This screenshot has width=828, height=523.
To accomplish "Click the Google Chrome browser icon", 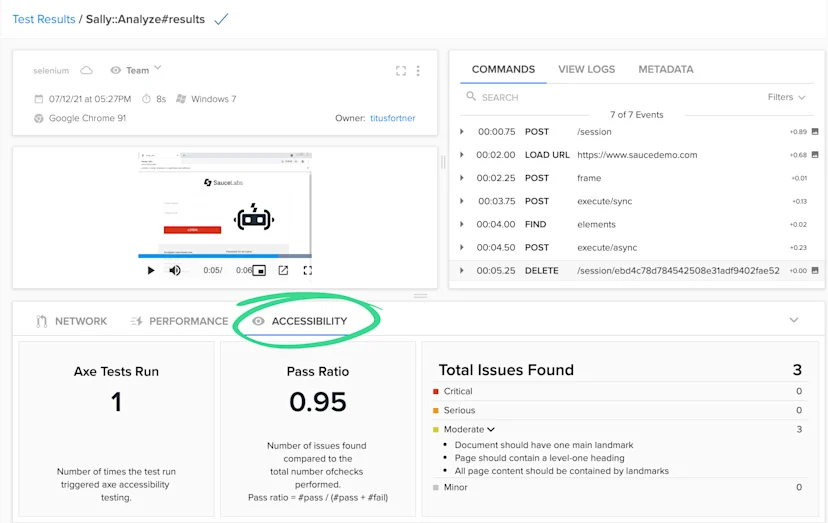I will (x=39, y=118).
